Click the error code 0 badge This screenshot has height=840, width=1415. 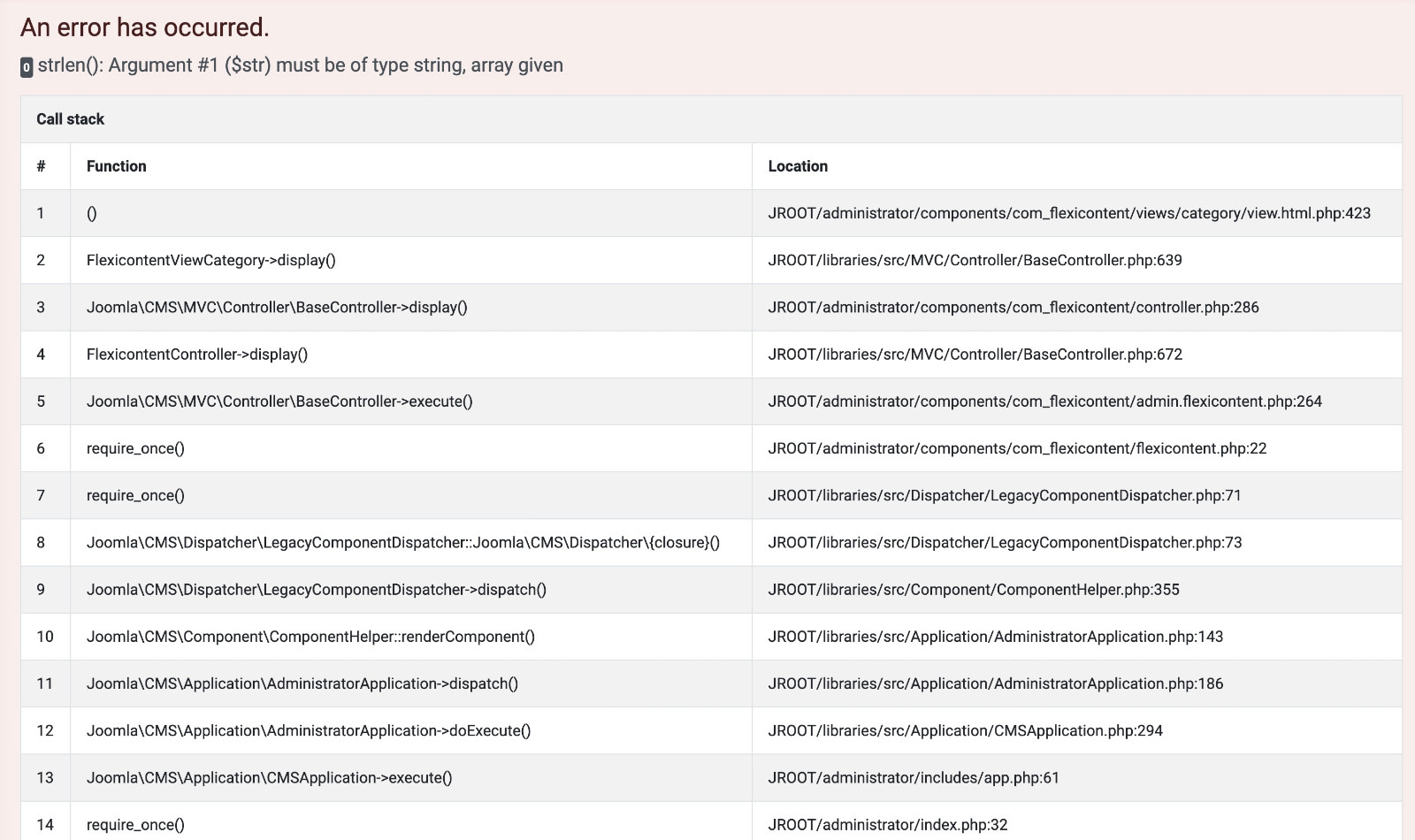point(27,67)
